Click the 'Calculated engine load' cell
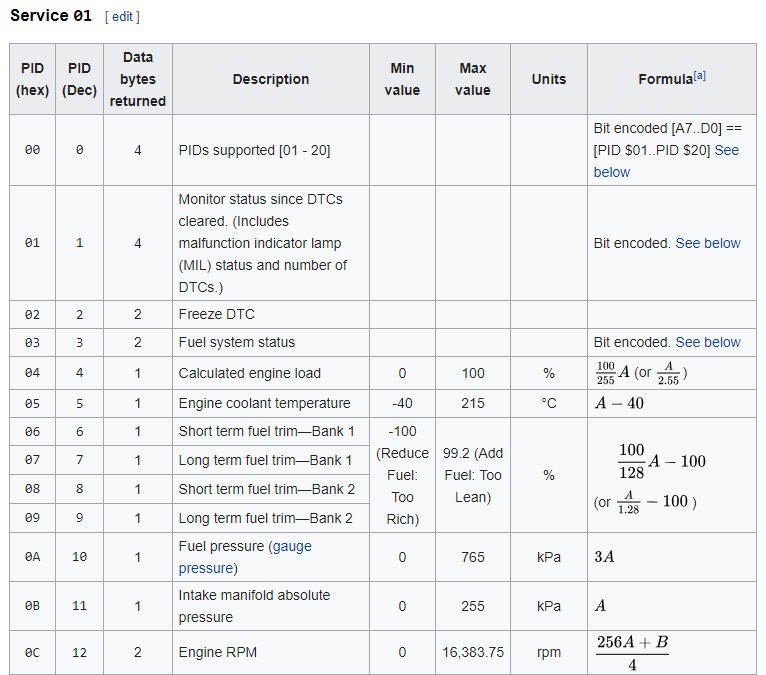 tap(250, 373)
